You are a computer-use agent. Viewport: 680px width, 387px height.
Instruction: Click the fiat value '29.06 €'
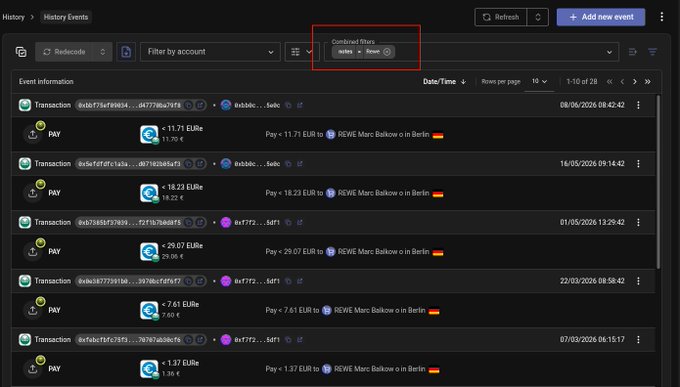click(173, 256)
